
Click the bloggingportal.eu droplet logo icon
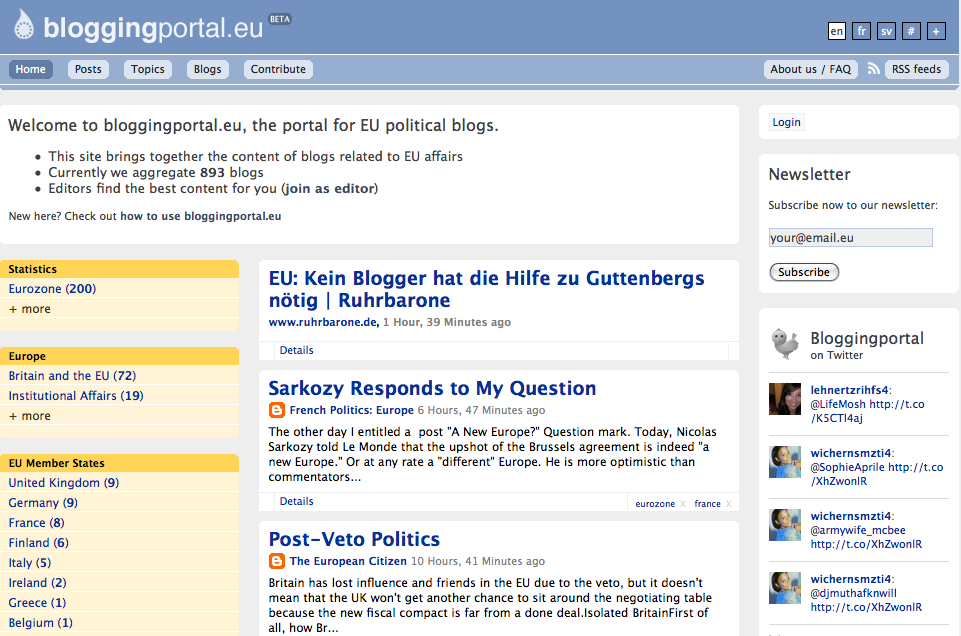pos(23,25)
